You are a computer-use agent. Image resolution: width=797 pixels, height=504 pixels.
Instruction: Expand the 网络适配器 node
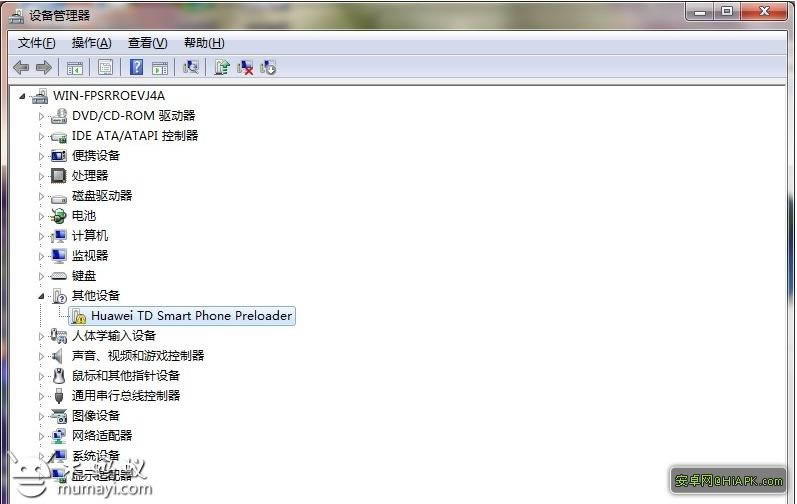42,436
